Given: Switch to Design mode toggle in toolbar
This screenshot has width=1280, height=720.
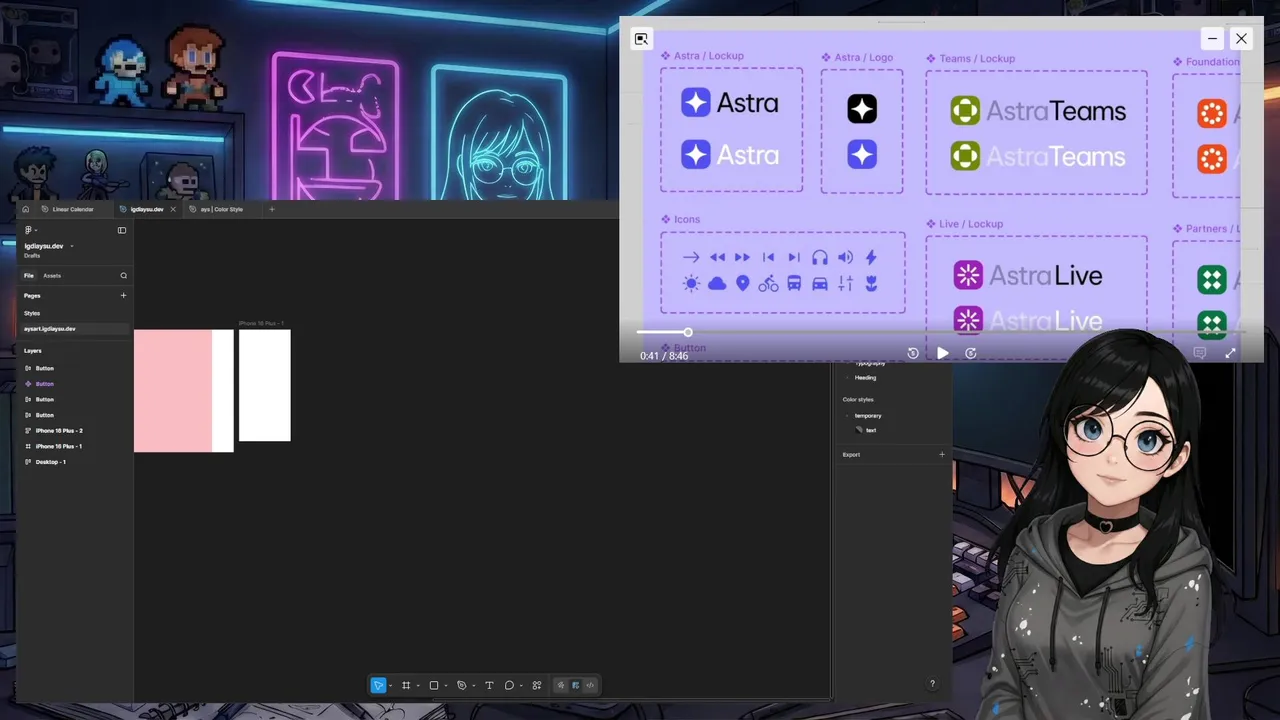Looking at the screenshot, I should tap(576, 685).
